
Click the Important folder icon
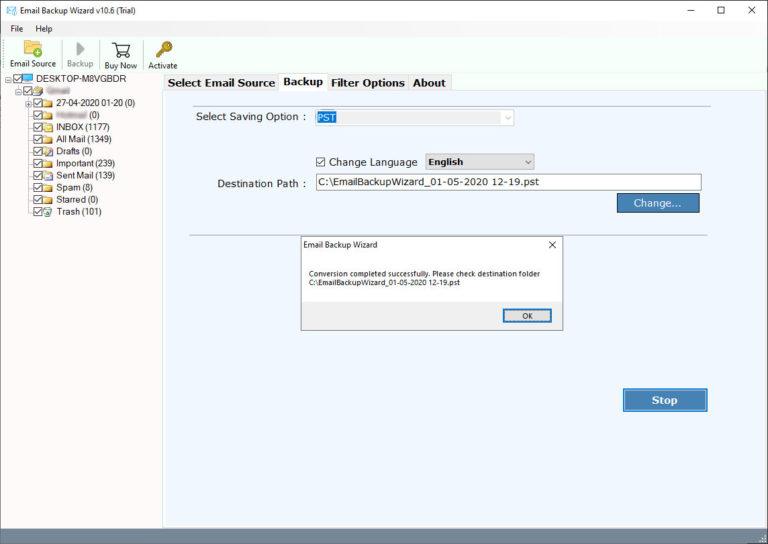[x=48, y=164]
